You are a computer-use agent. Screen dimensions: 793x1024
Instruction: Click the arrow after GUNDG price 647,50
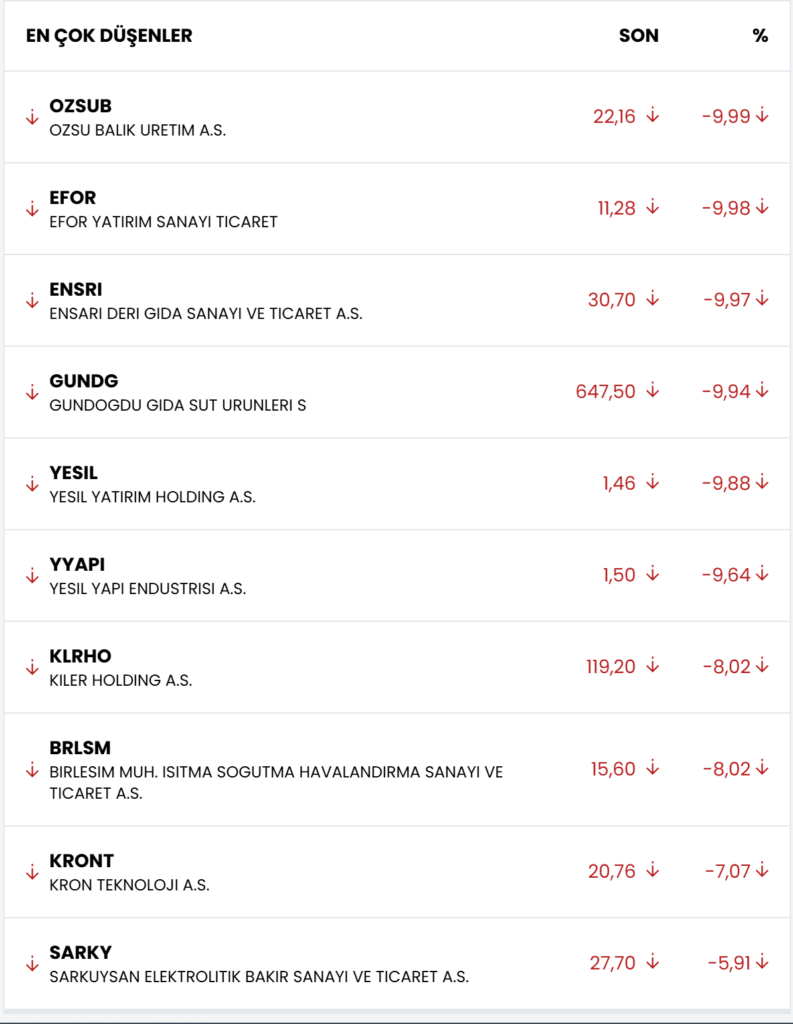coord(653,391)
